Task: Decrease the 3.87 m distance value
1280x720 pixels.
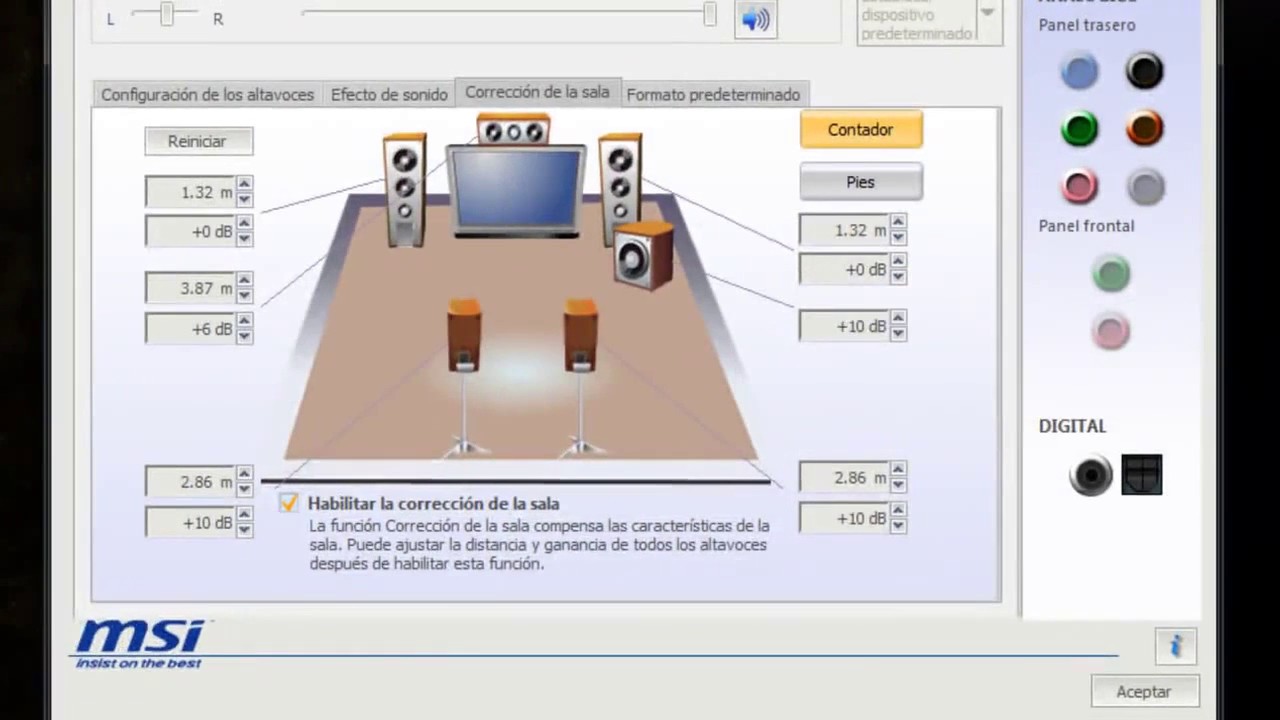Action: tap(244, 296)
